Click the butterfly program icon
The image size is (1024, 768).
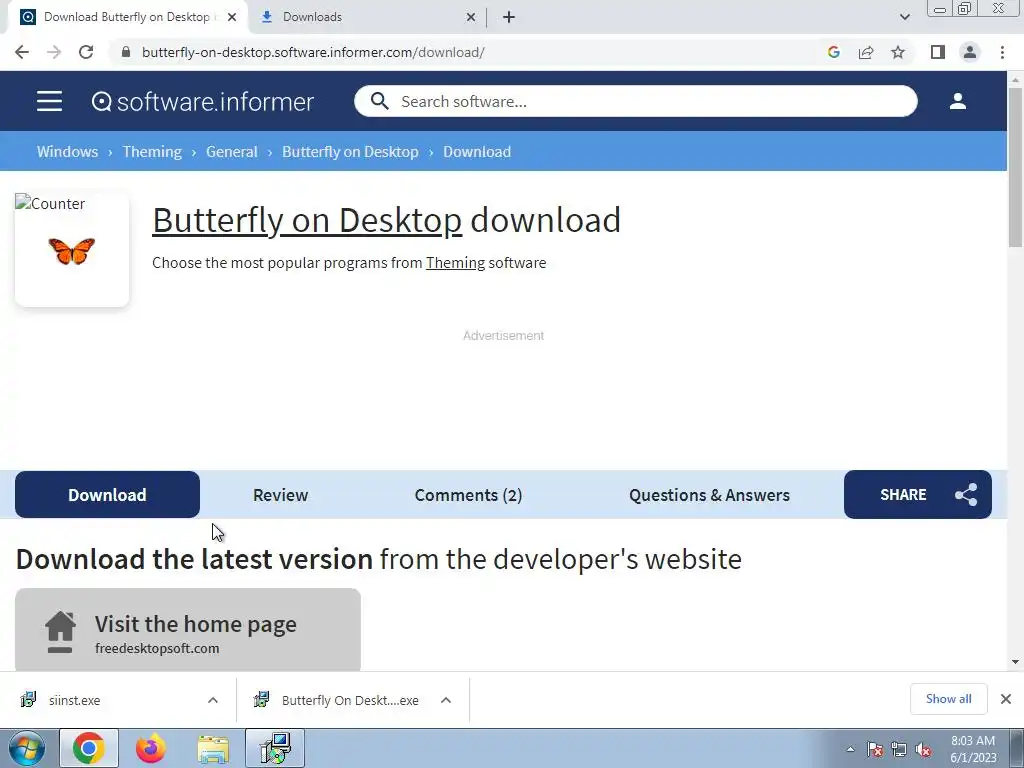coord(72,251)
